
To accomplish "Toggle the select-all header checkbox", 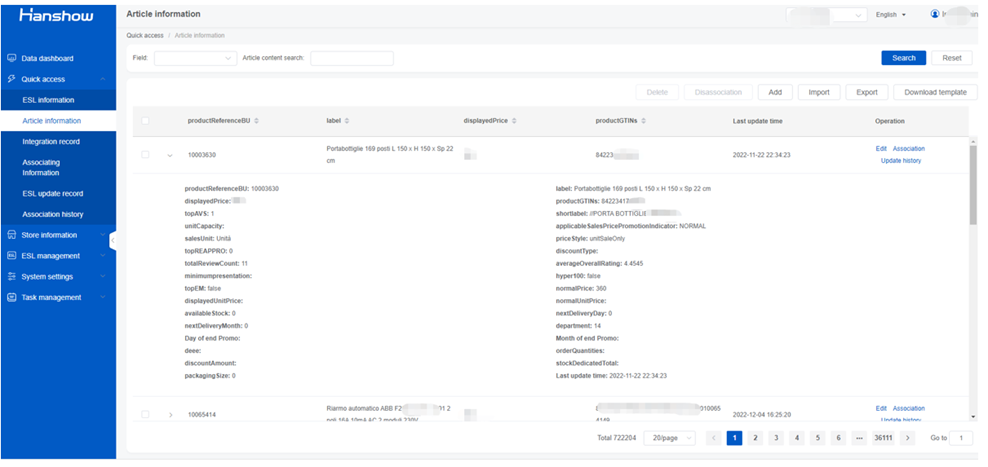I will point(146,121).
